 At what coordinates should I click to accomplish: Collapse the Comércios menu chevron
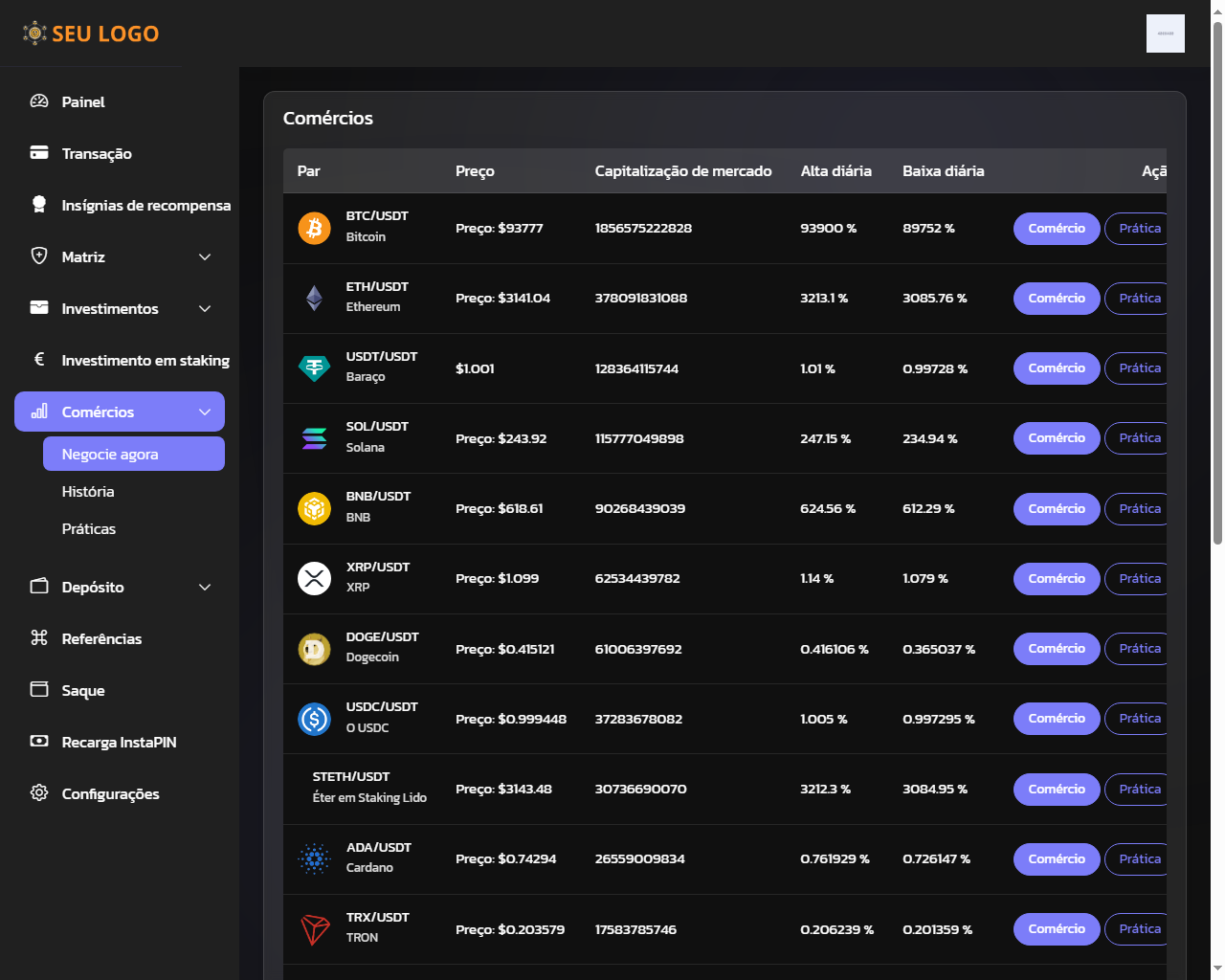(205, 412)
